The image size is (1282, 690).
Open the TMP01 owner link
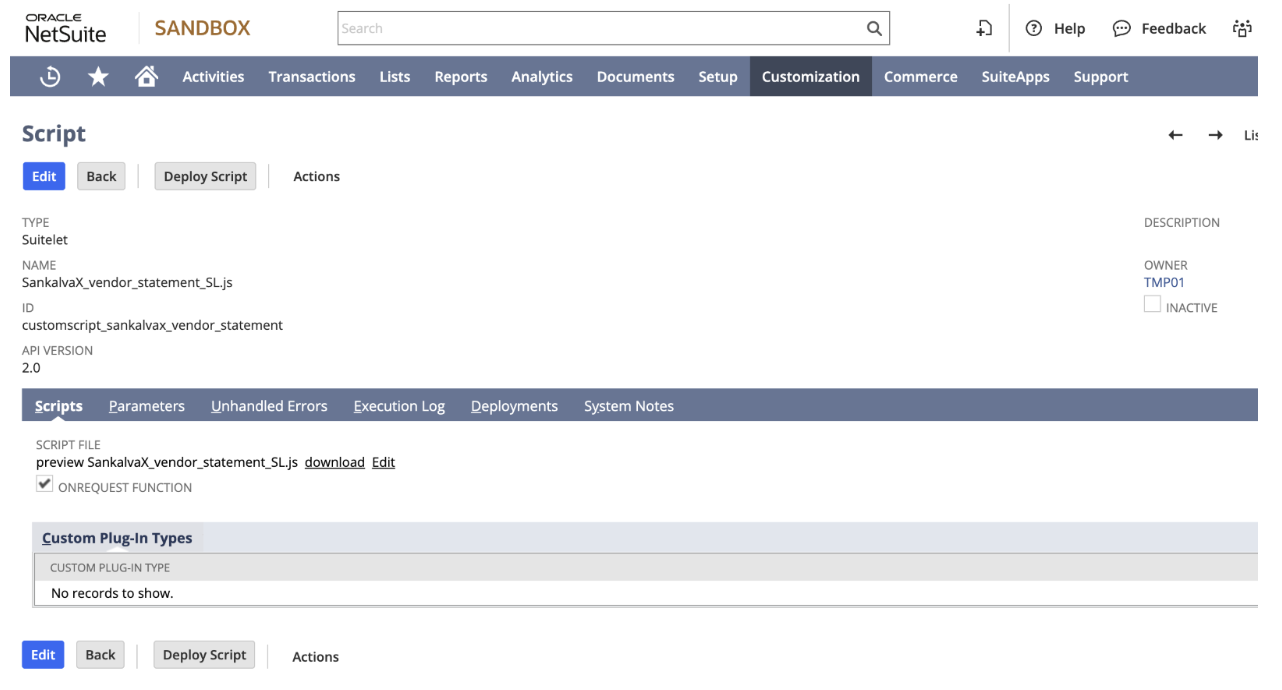click(1164, 282)
